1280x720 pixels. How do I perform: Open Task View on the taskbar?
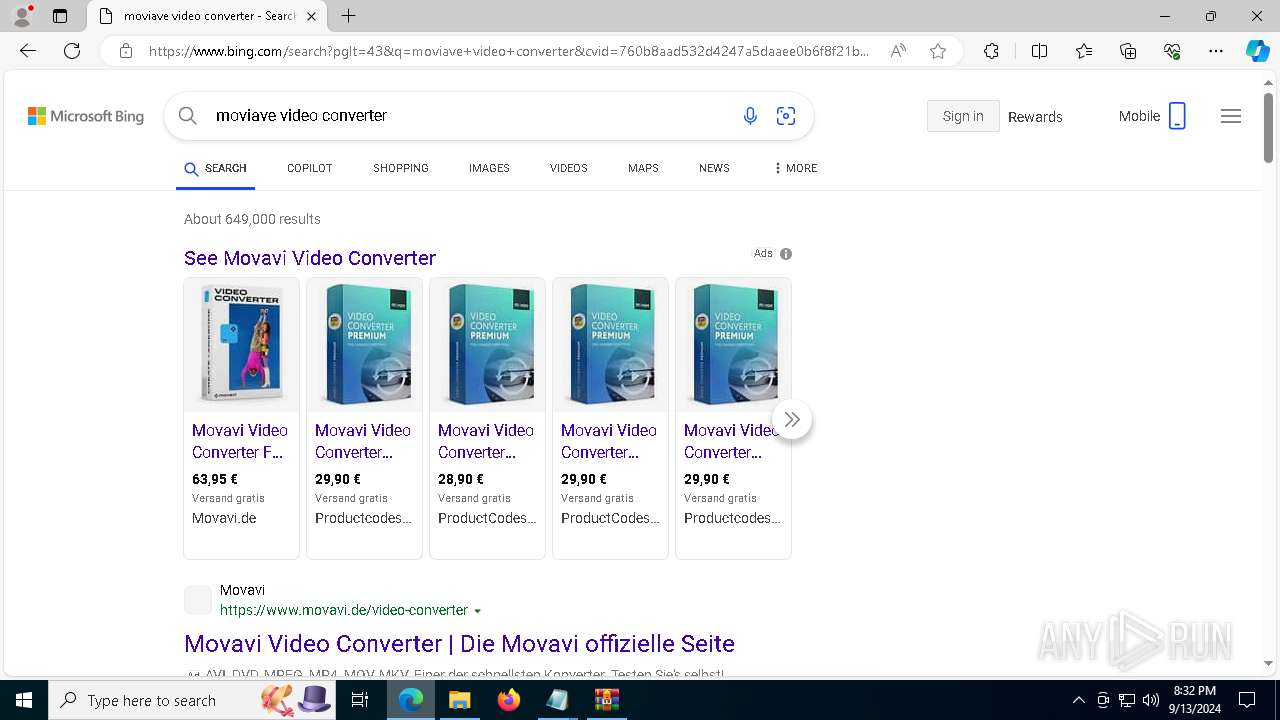[360, 700]
